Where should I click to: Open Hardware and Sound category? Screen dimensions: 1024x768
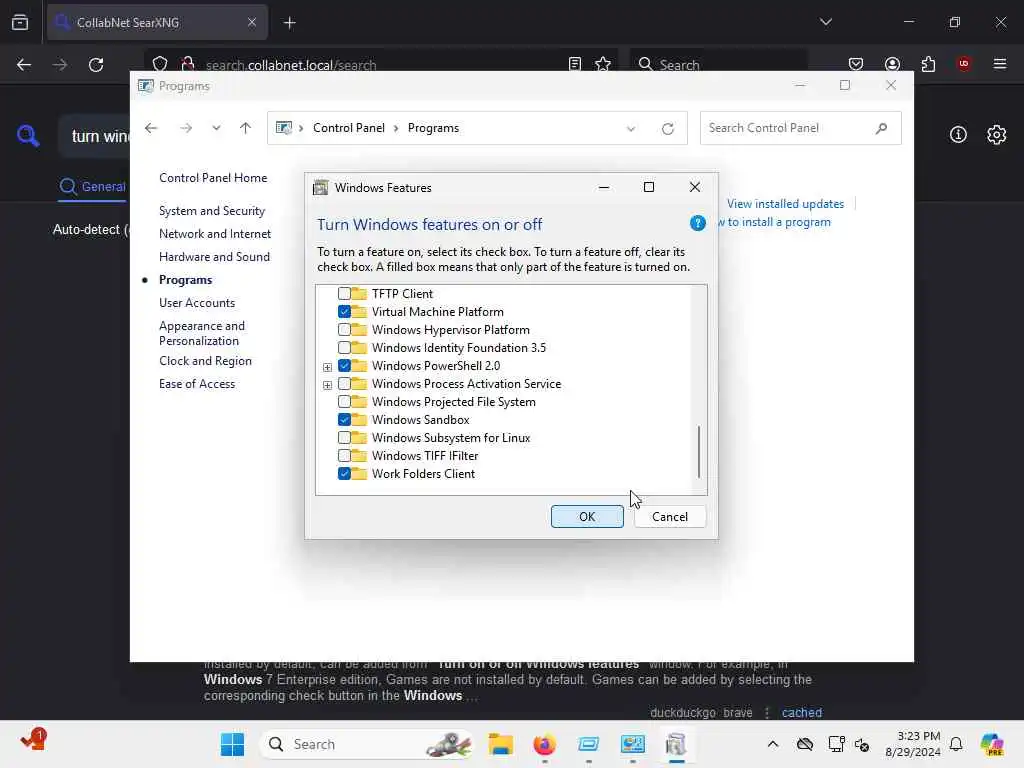coord(214,257)
